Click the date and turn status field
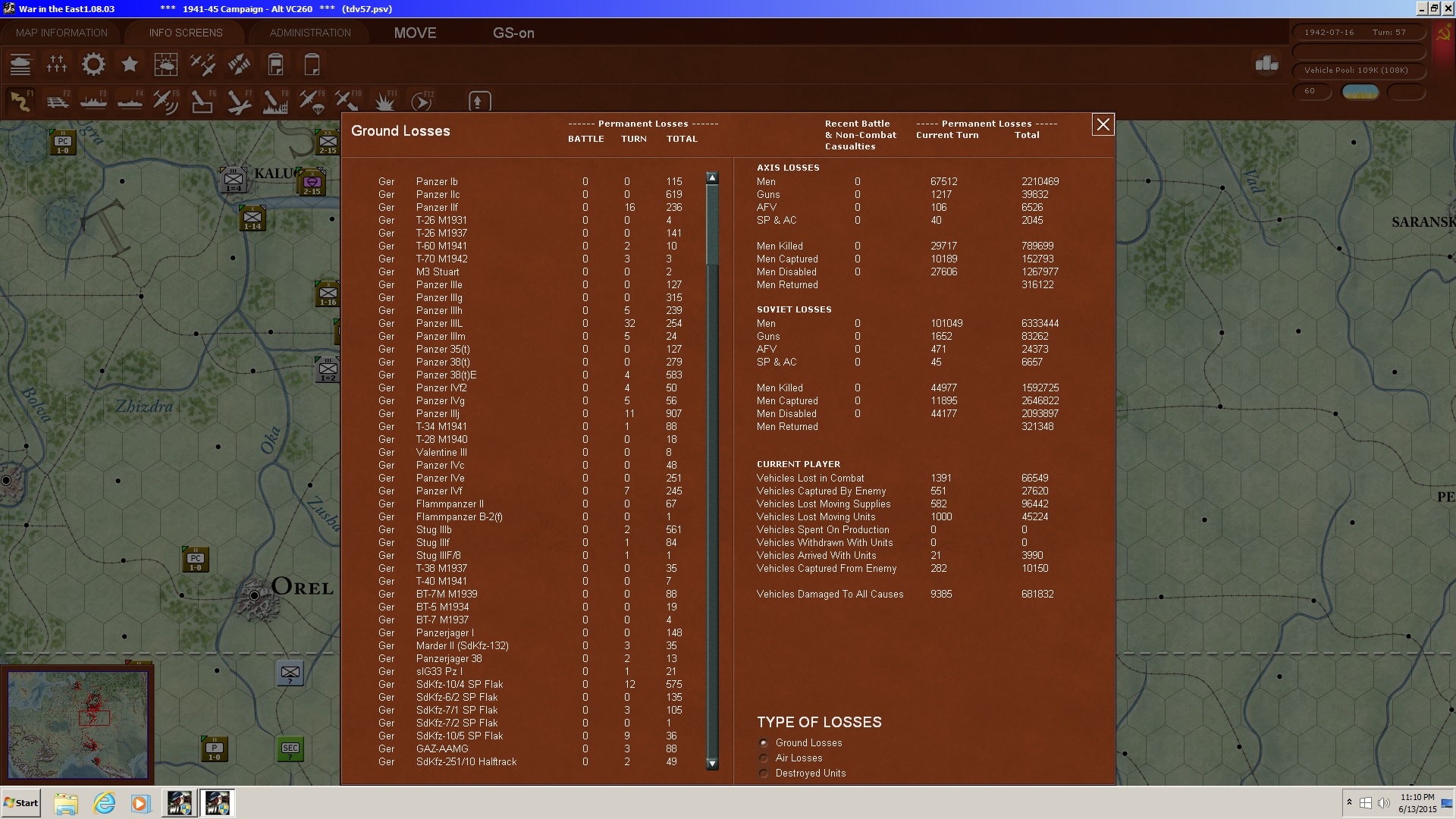Viewport: 1456px width, 819px height. click(x=1358, y=33)
